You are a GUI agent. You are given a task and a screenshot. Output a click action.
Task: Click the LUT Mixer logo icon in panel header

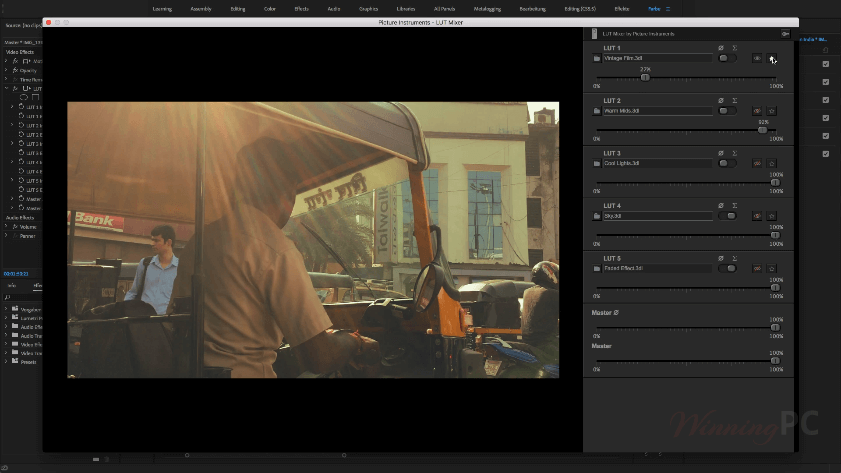pyautogui.click(x=594, y=34)
